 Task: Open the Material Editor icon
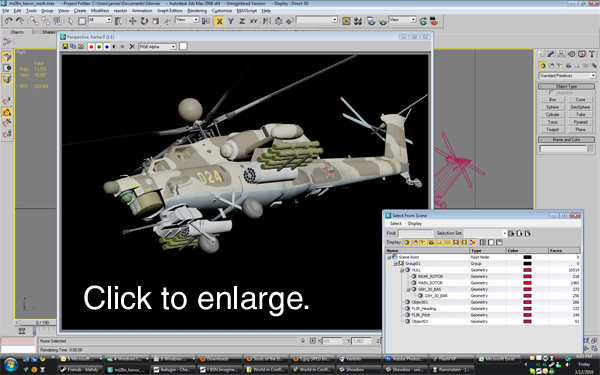358,21
